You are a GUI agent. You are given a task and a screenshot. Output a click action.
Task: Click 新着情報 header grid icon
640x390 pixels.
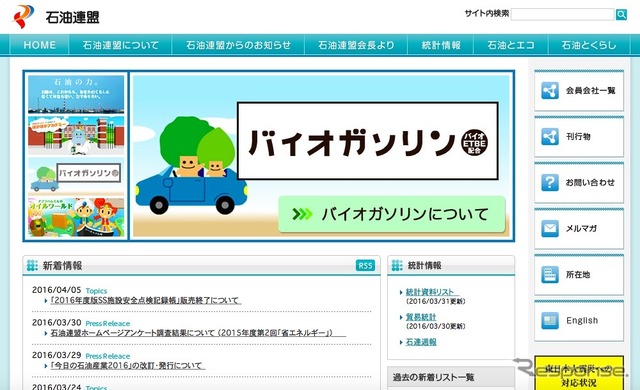[32, 266]
